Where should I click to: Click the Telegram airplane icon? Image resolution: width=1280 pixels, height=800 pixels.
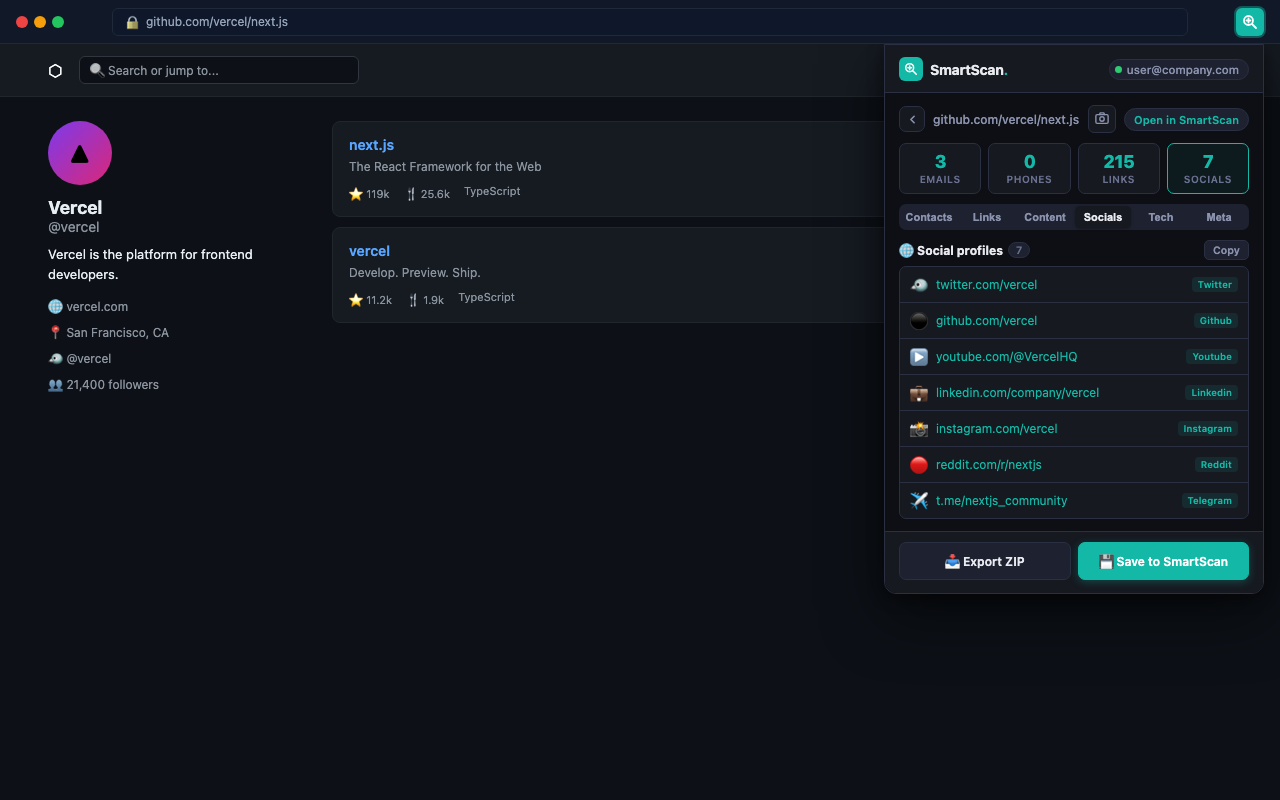(919, 501)
